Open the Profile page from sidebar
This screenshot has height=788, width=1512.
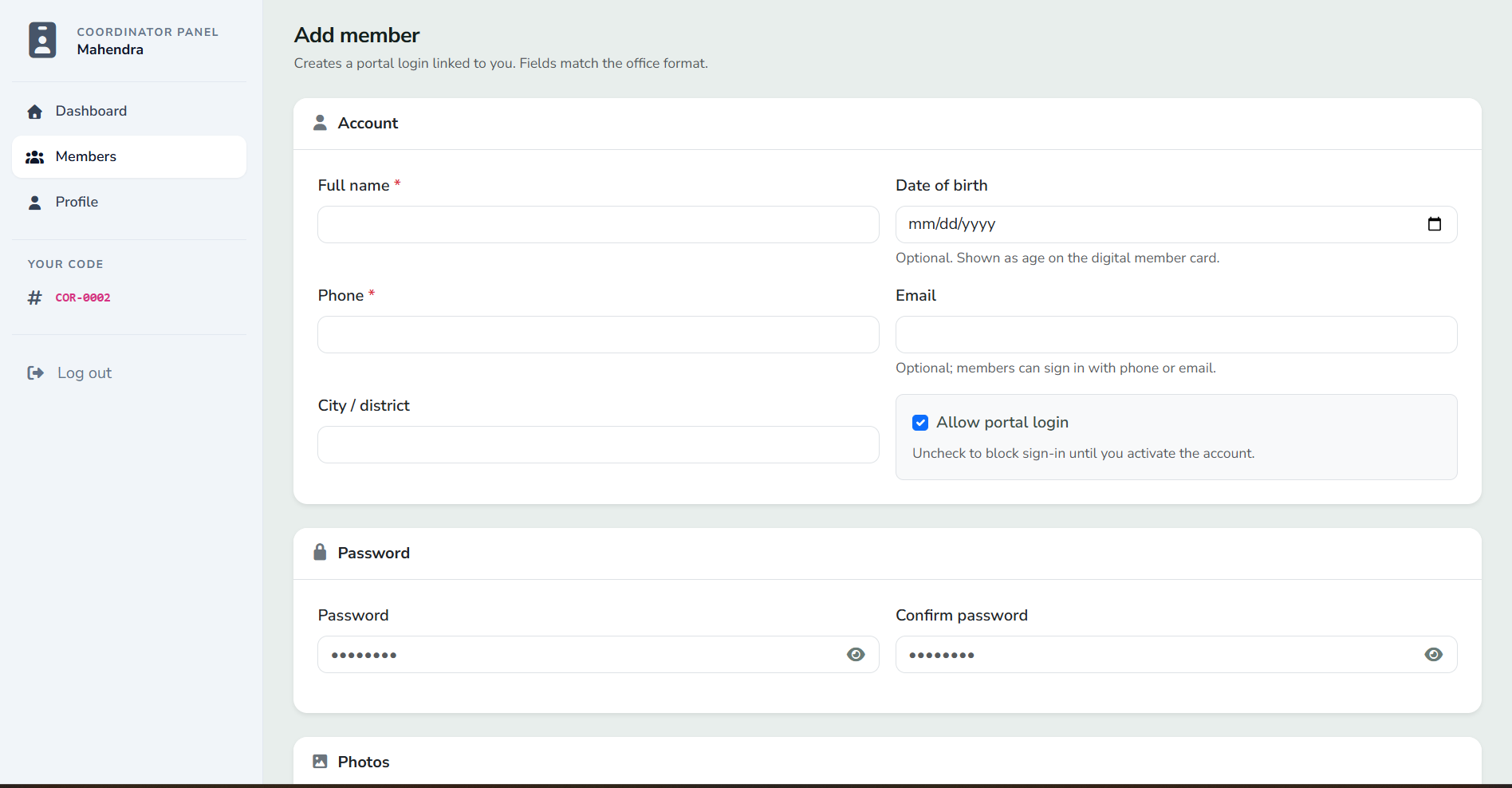(77, 202)
